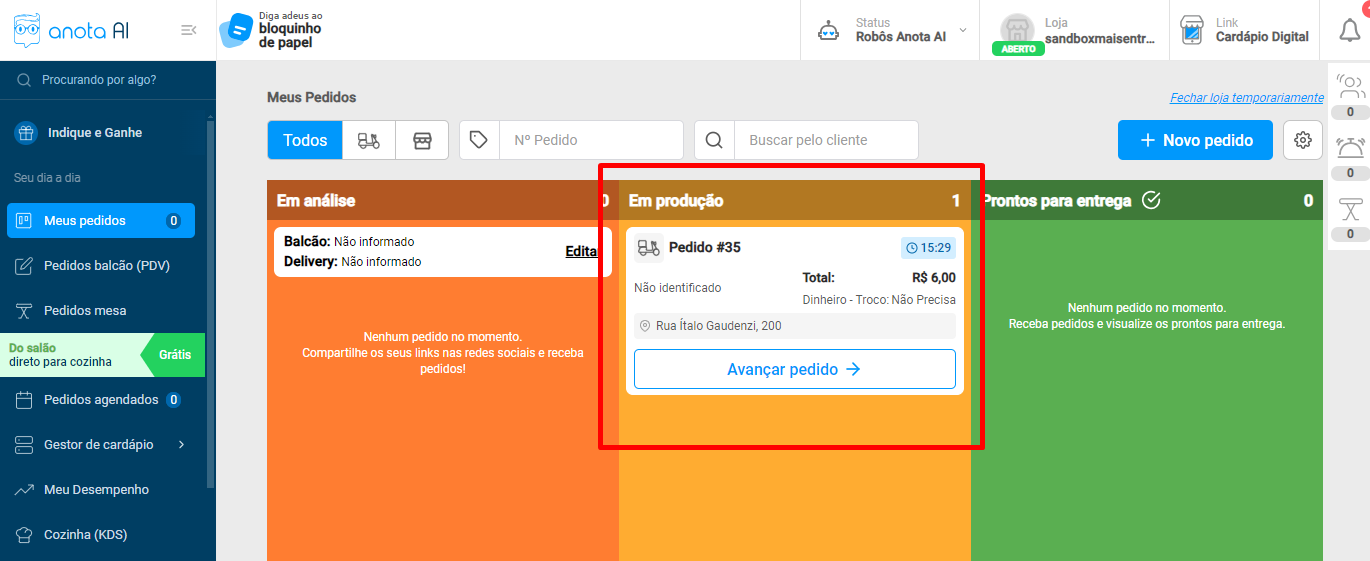
Task: Open the Loja sandboxmaisentr store menu
Action: point(1076,30)
